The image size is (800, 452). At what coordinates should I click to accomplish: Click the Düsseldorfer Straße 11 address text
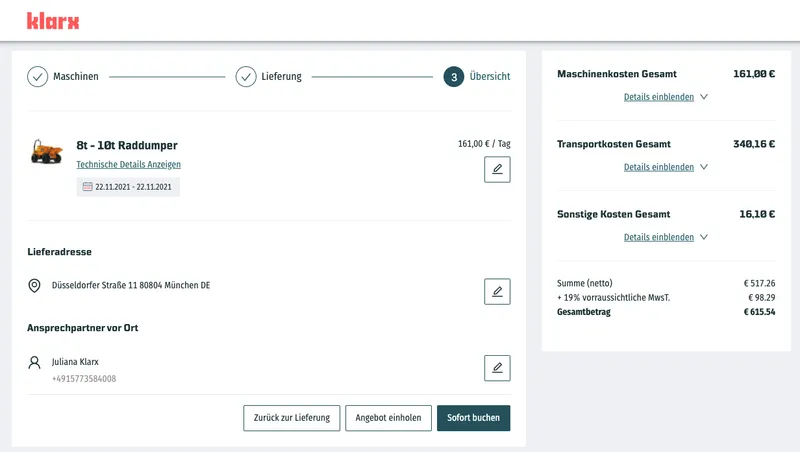(131, 285)
